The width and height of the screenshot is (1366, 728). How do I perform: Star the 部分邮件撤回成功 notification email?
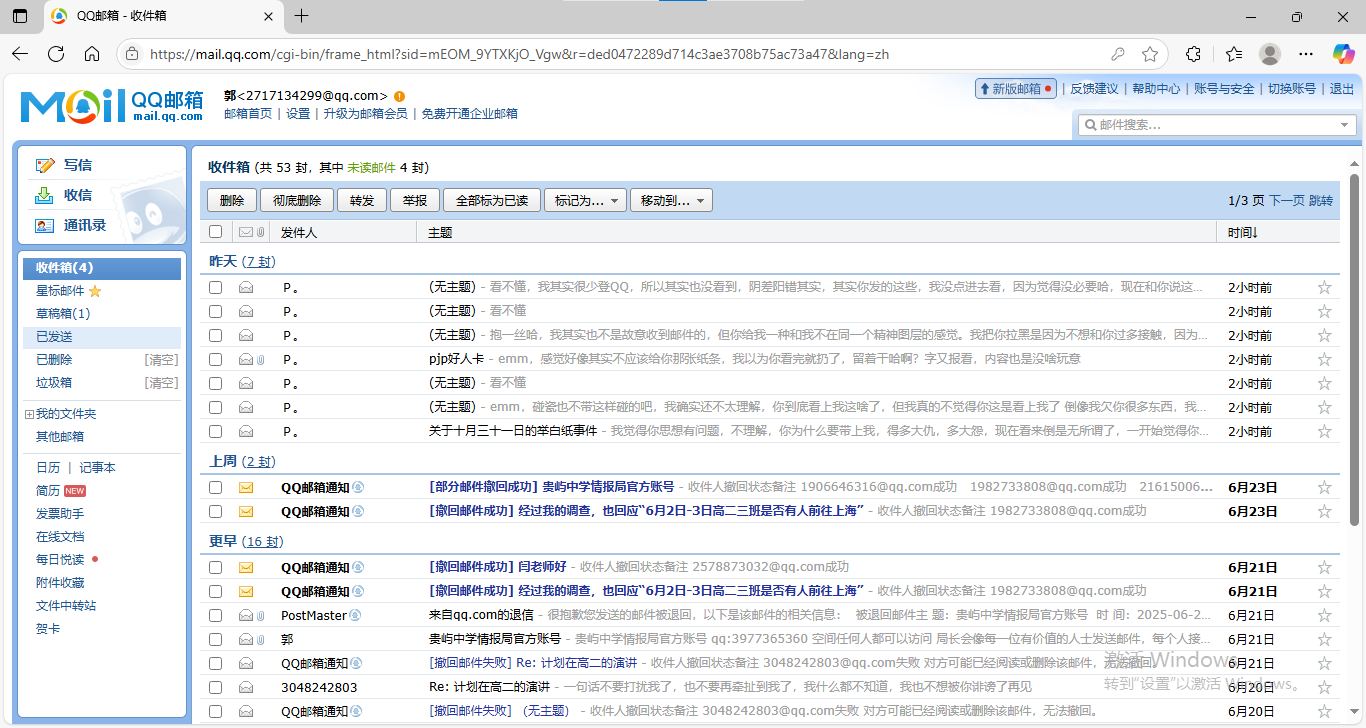click(1325, 487)
